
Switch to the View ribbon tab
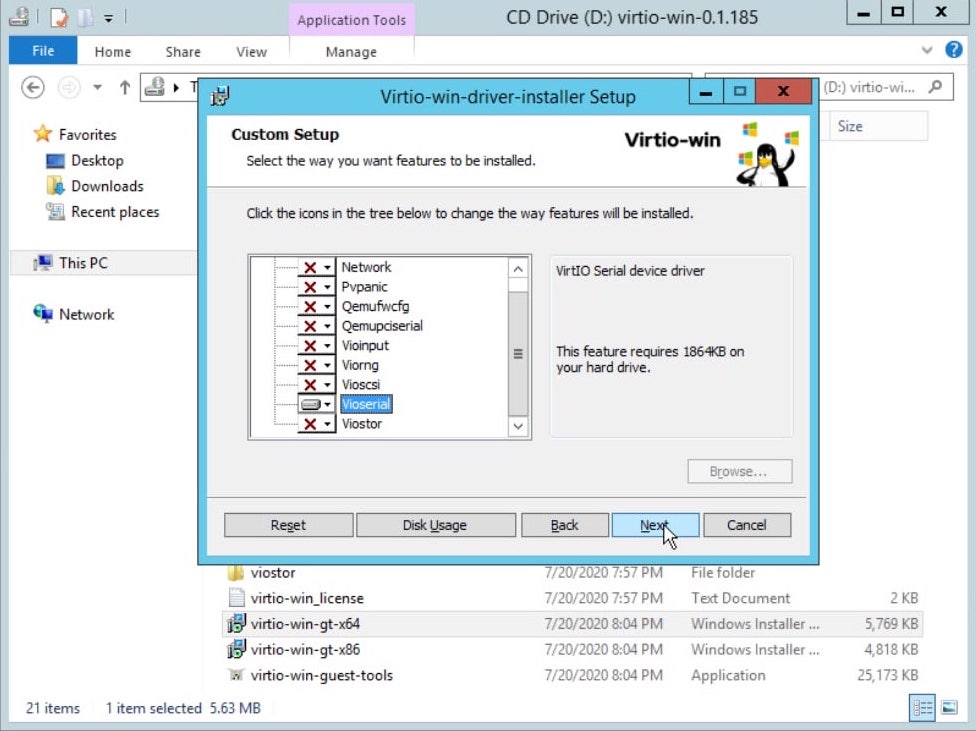(x=251, y=52)
